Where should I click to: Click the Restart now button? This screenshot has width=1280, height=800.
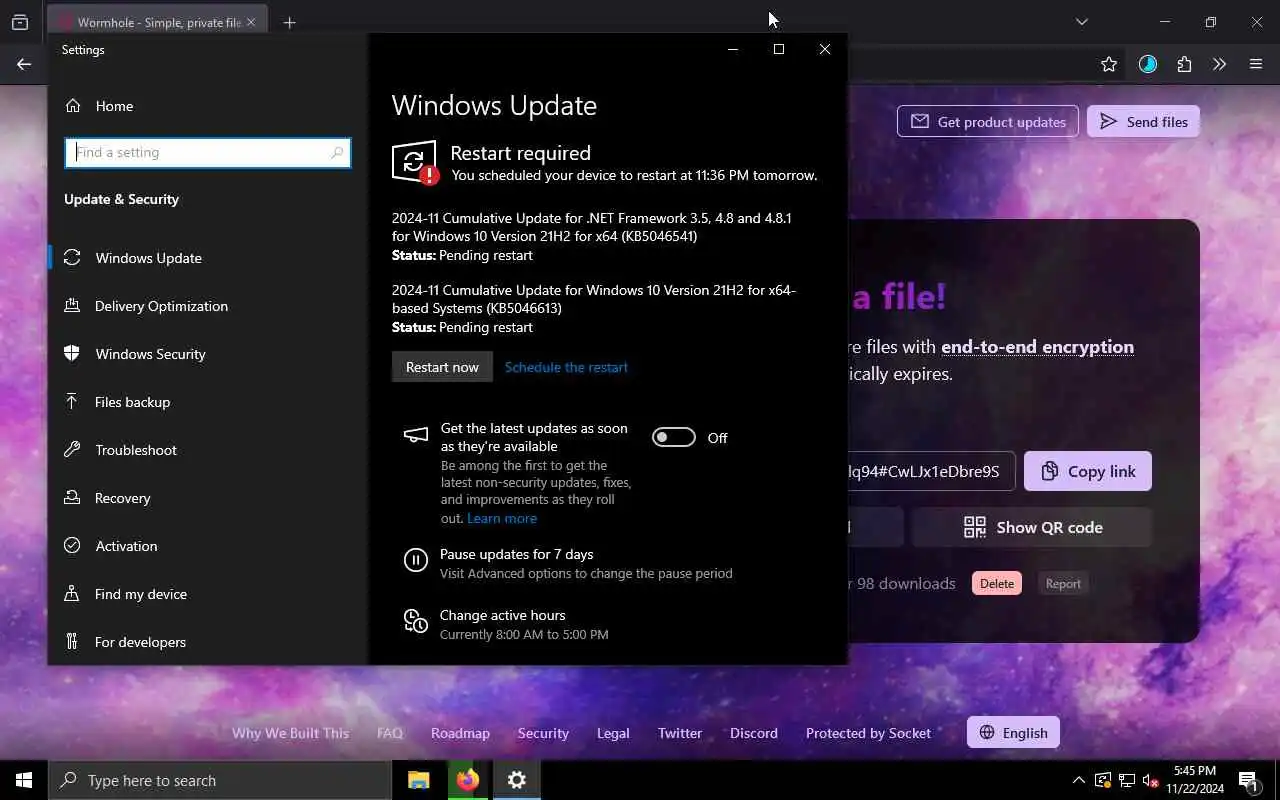(442, 367)
